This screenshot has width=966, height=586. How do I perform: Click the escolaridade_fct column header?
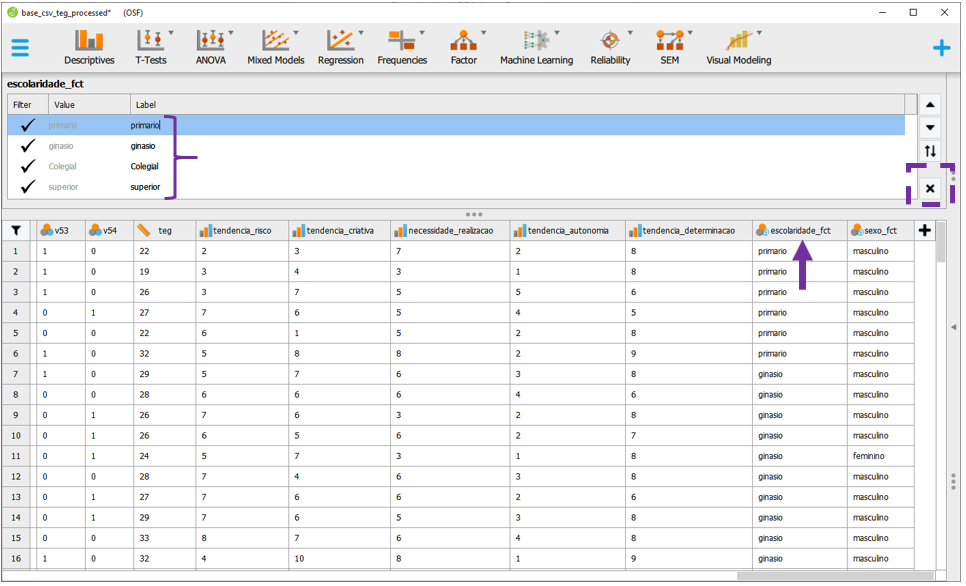[799, 230]
